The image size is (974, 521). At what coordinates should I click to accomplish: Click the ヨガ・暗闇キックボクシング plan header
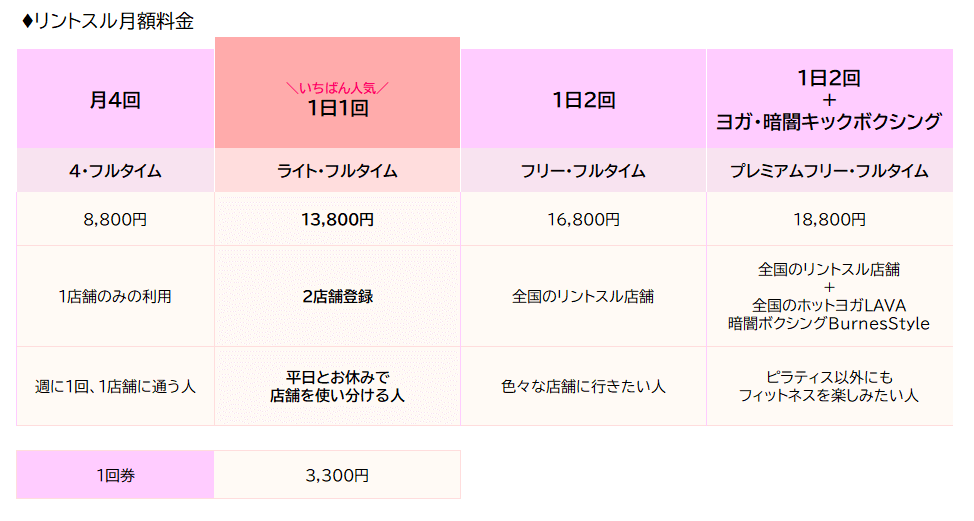click(829, 100)
